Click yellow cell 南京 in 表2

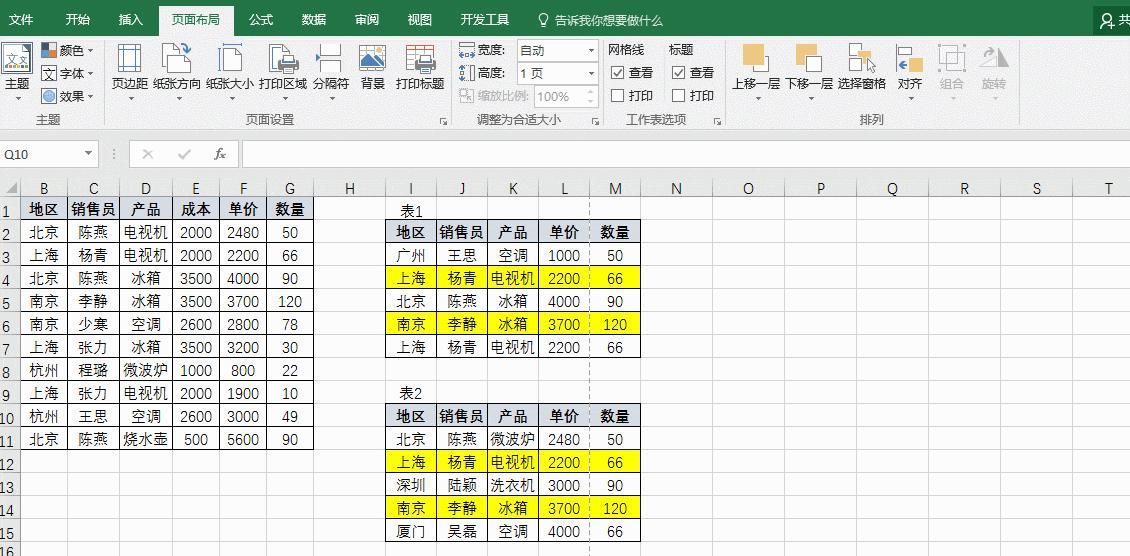[x=411, y=508]
